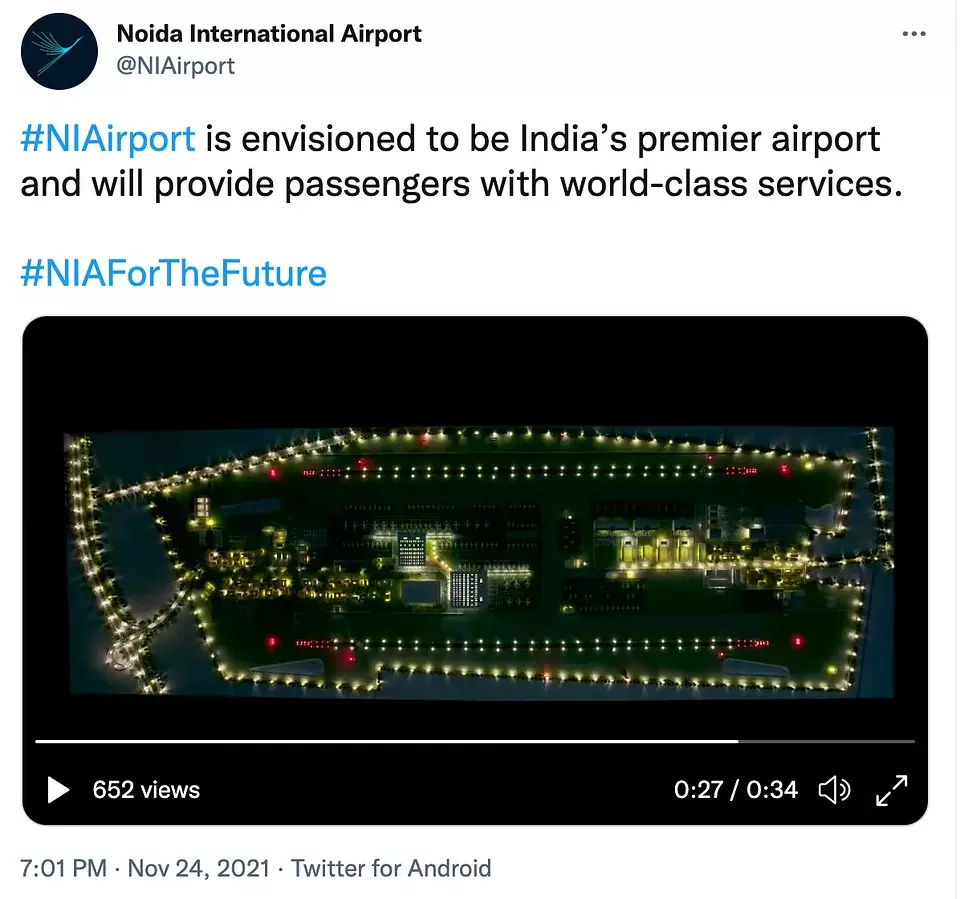Mute the video with the speaker icon
Screen dimensions: 960x899
pos(834,790)
